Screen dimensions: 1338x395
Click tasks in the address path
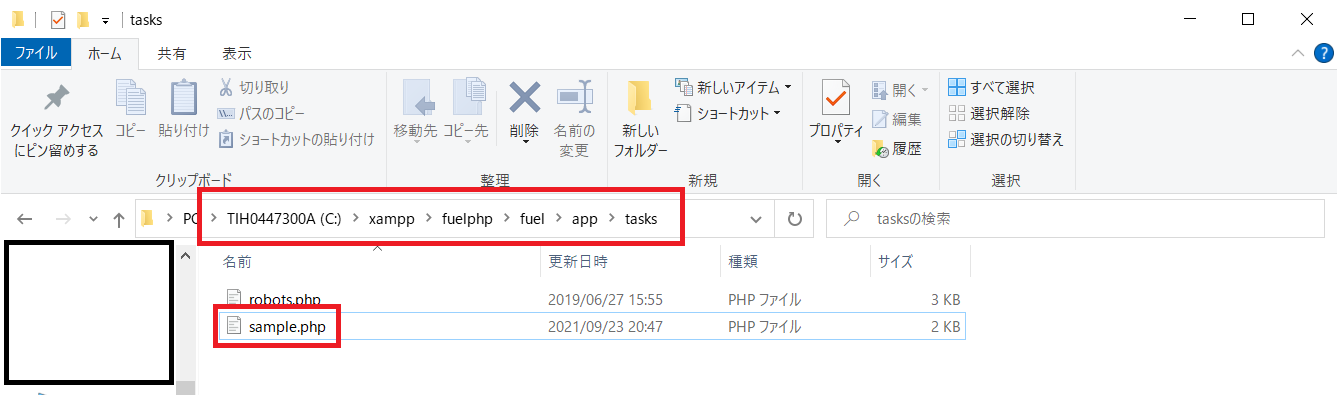[641, 218]
